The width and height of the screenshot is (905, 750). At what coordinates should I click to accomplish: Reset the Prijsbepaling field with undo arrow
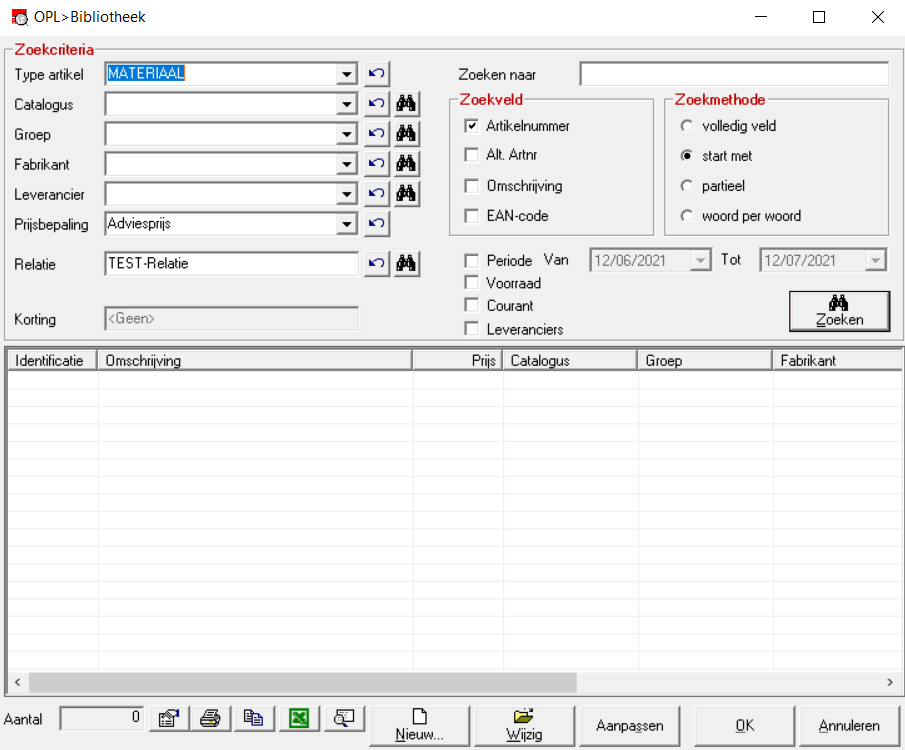[377, 224]
